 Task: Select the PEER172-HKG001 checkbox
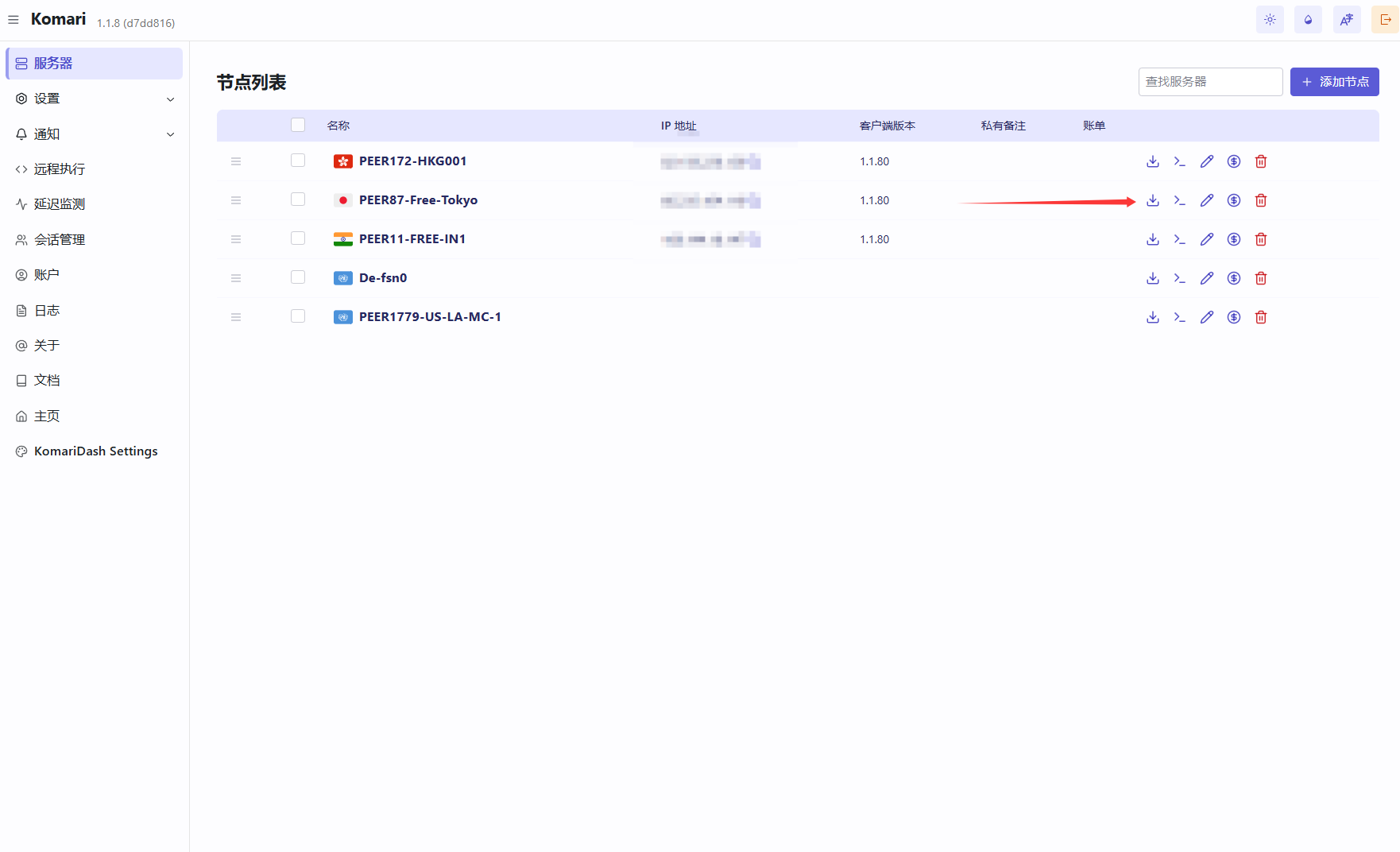[x=298, y=161]
